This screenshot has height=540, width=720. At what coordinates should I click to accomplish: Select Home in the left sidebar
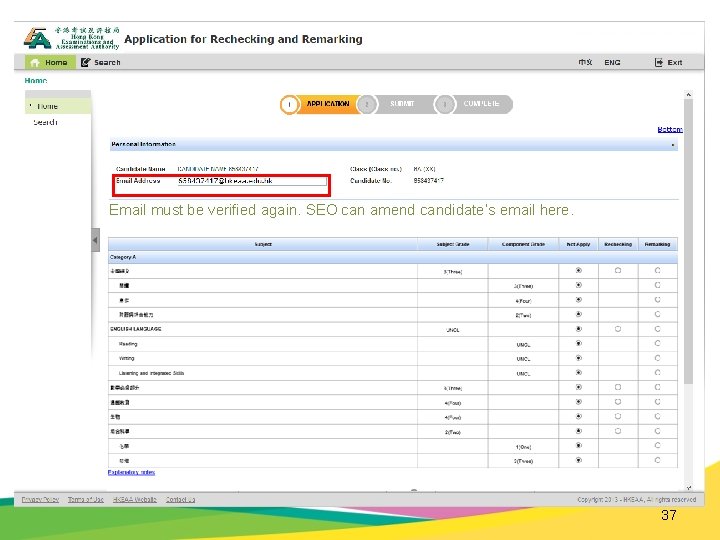tap(58, 106)
